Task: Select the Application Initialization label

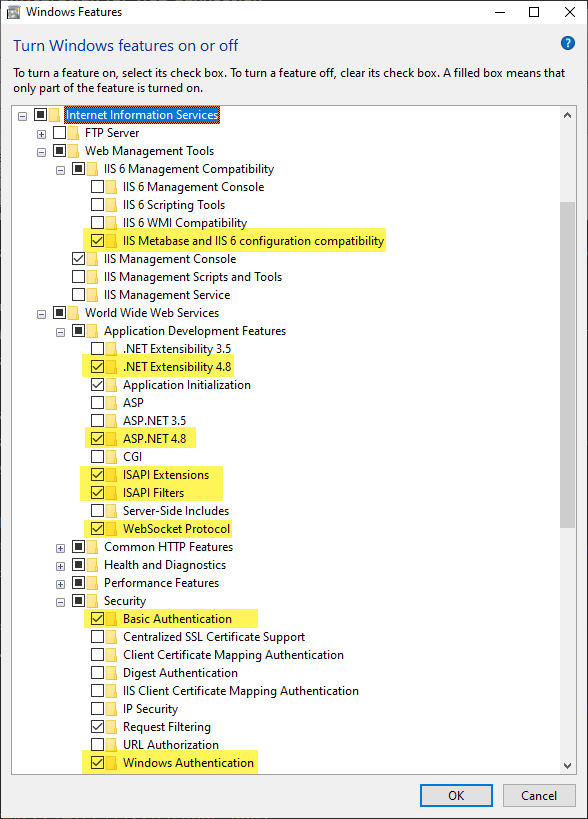Action: click(x=186, y=385)
